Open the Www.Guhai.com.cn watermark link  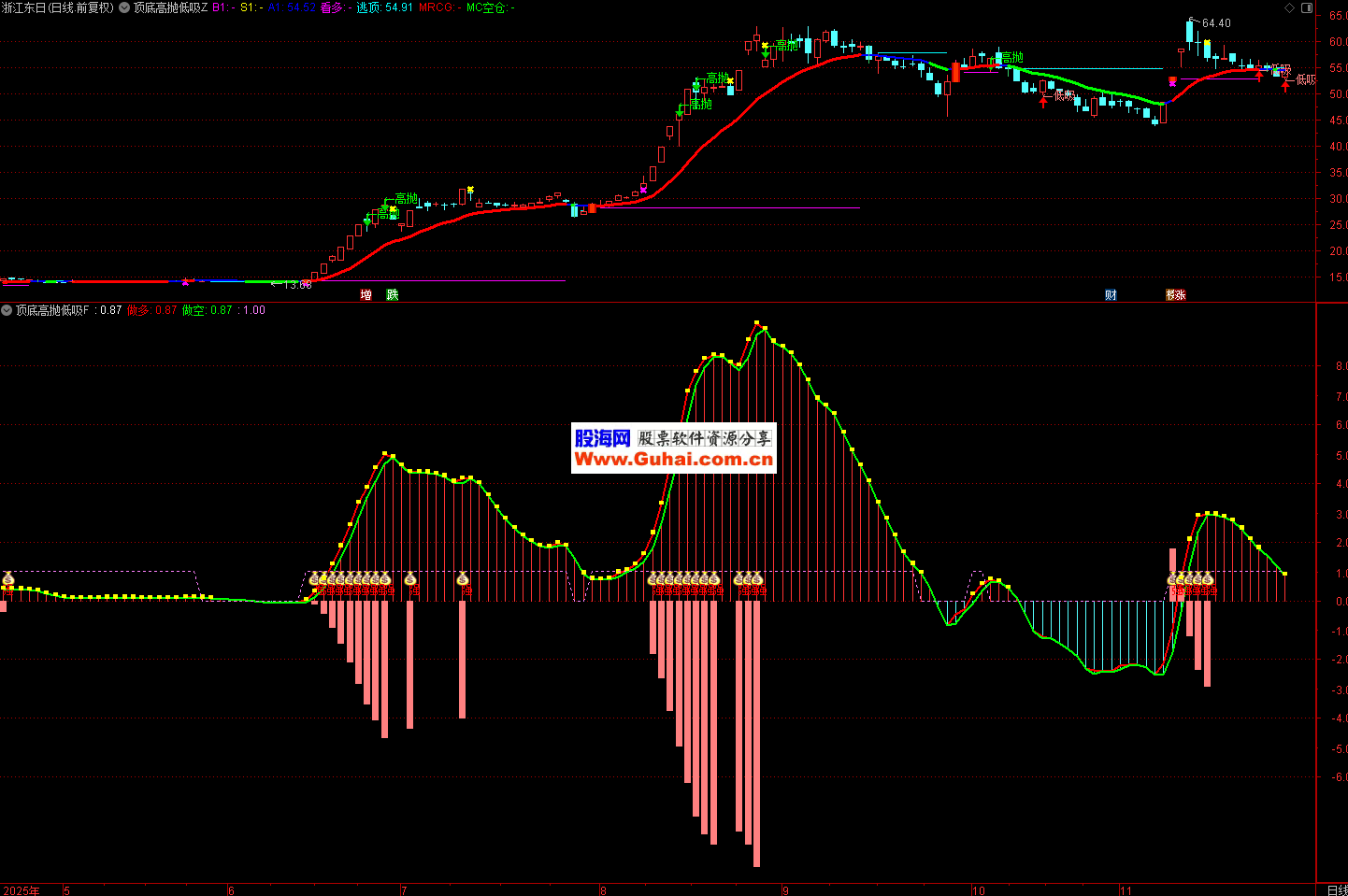coord(674,459)
